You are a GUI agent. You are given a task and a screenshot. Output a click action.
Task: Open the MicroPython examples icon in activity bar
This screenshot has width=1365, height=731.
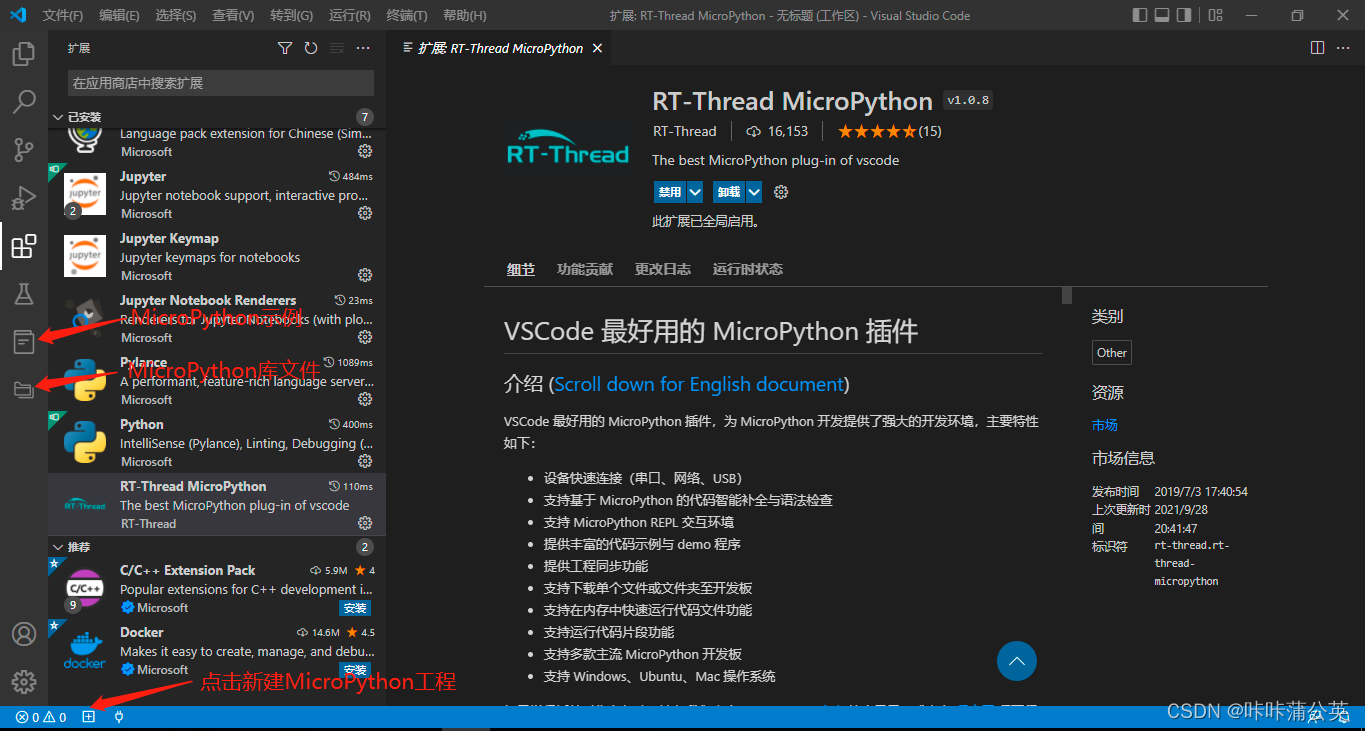(x=23, y=342)
